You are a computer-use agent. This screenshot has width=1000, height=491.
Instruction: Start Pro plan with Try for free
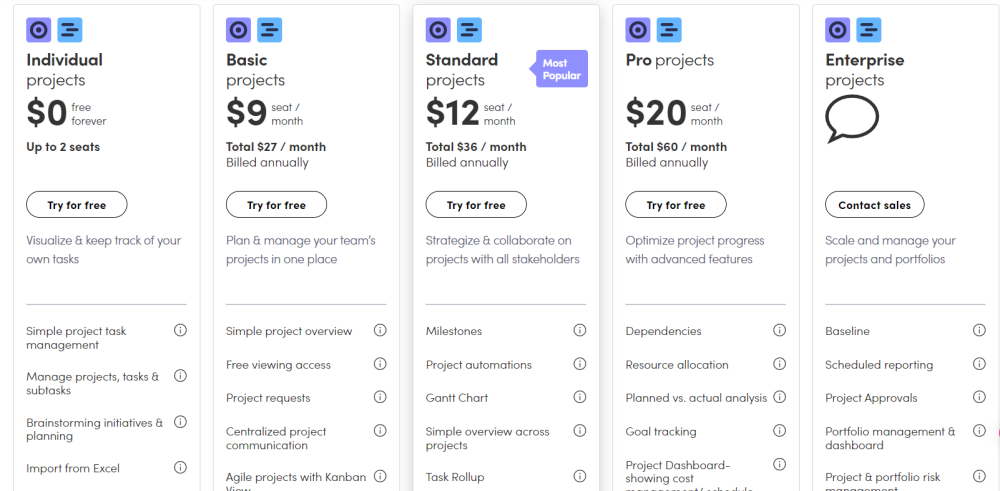coord(676,205)
